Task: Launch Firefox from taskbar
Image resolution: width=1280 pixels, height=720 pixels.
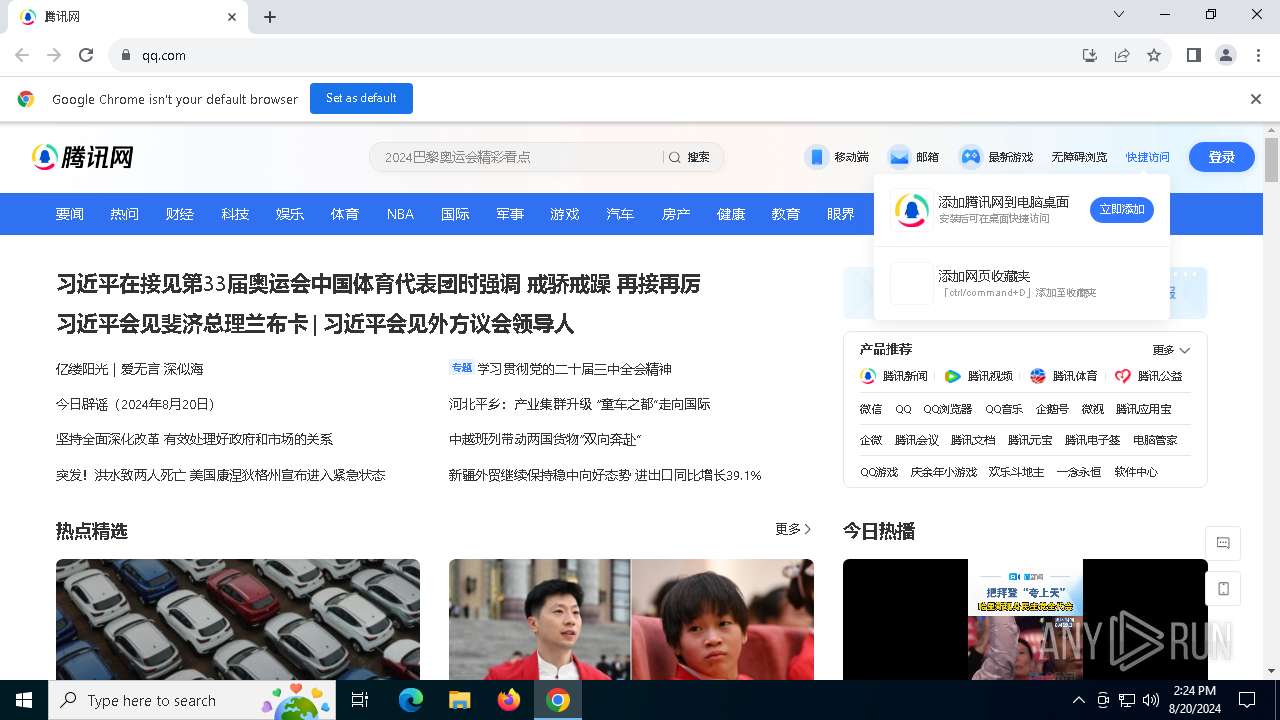Action: [508, 700]
